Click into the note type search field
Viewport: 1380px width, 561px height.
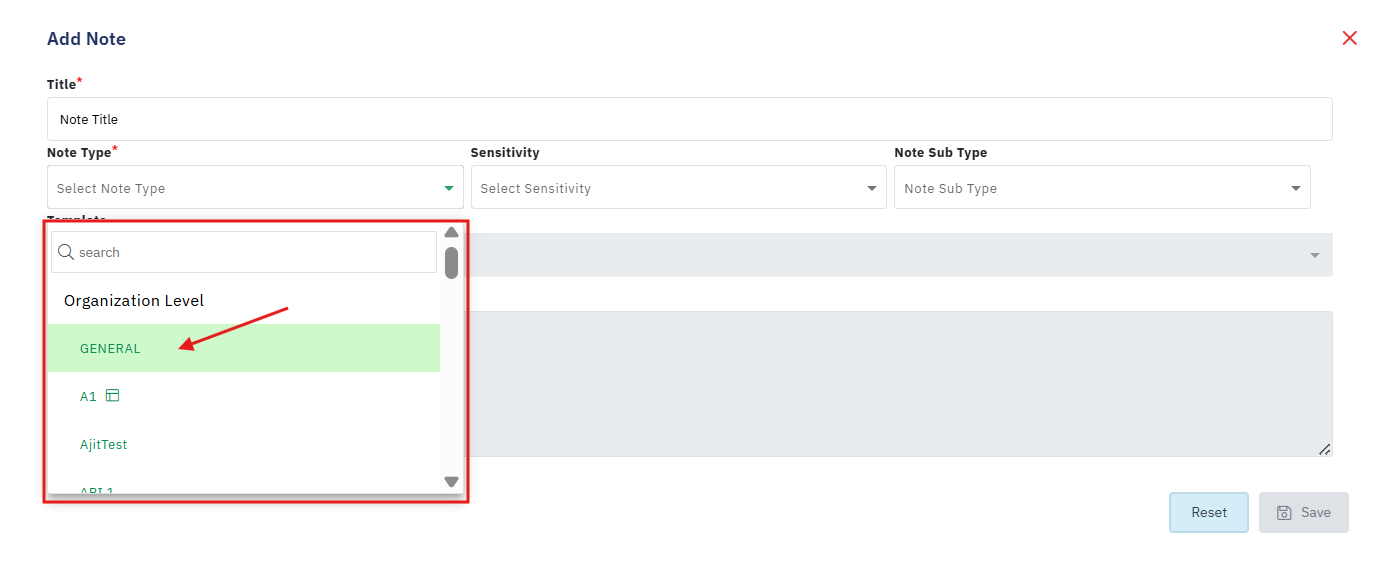tap(244, 252)
